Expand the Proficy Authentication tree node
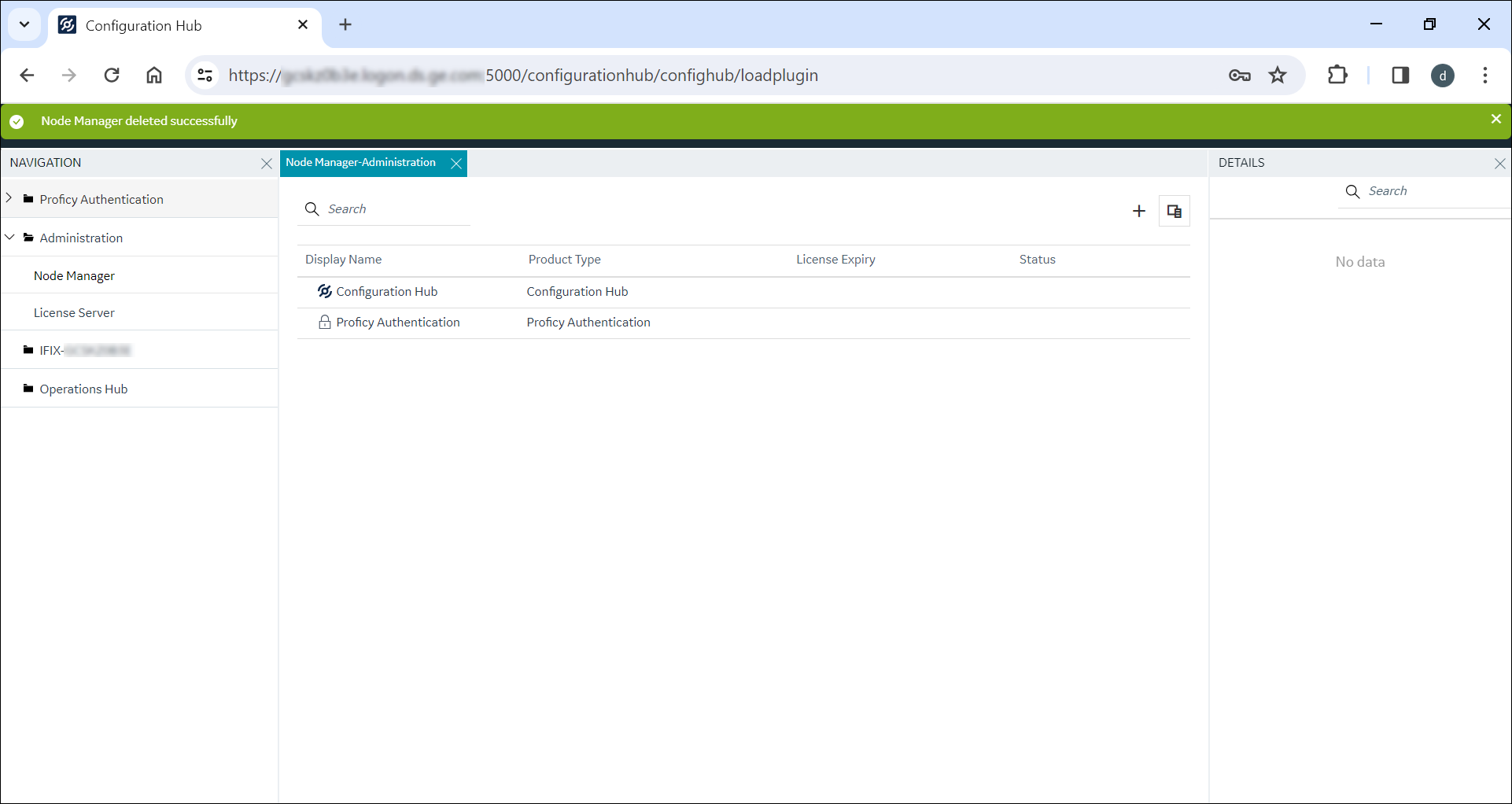The image size is (1512, 804). point(9,198)
